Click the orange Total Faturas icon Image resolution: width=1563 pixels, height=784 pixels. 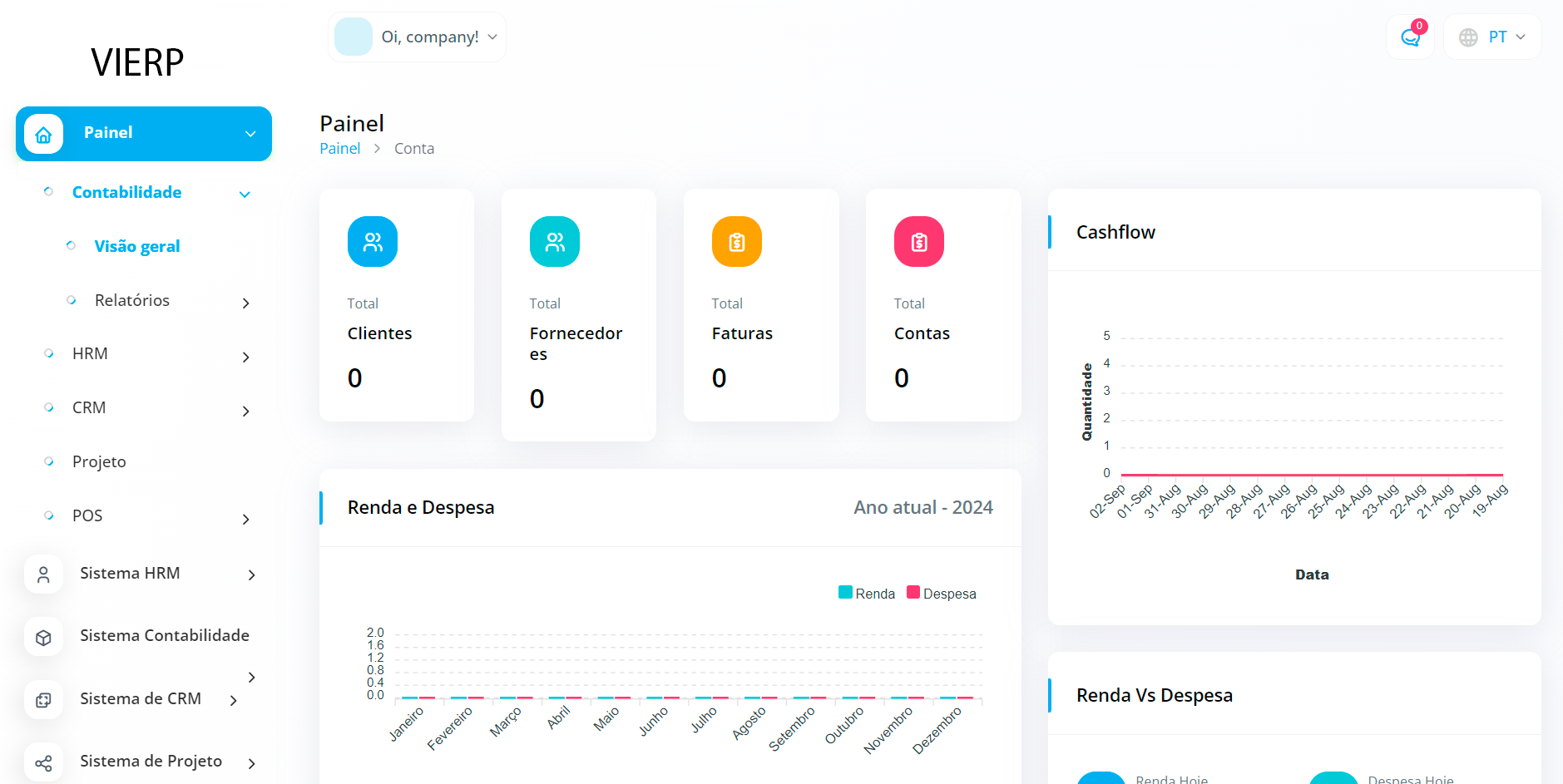736,242
